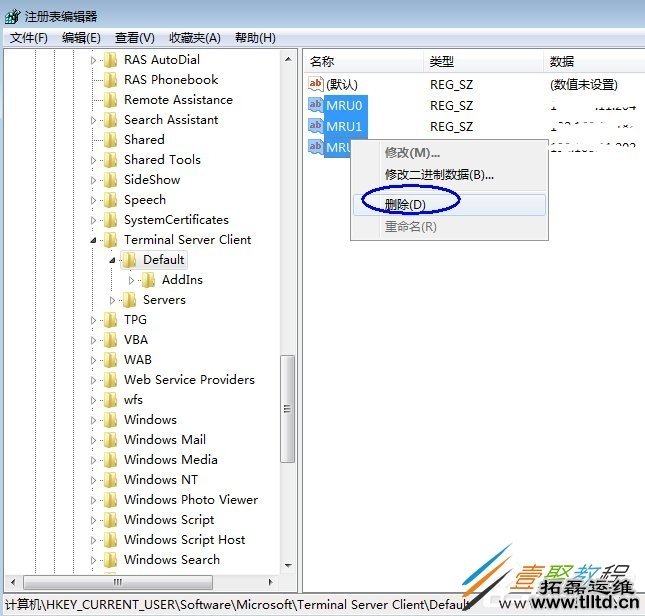Viewport: 645px width, 616px height.
Task: Click the Search Assistant folder icon
Action: coord(110,120)
